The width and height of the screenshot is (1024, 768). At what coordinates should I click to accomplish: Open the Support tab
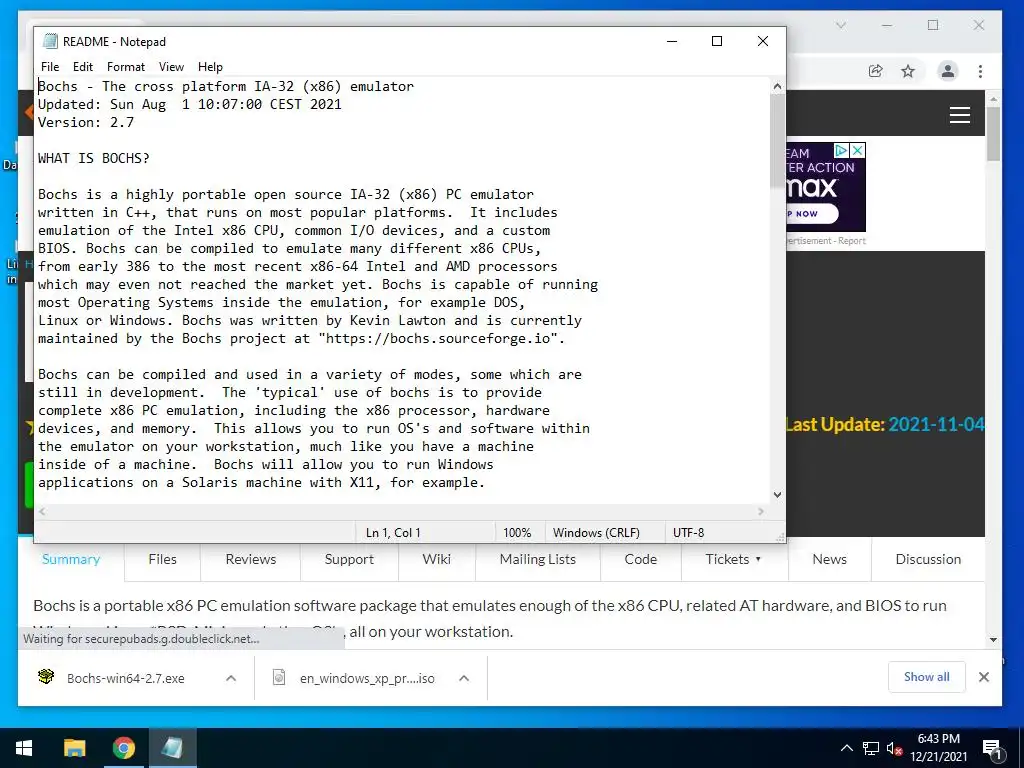(x=349, y=559)
